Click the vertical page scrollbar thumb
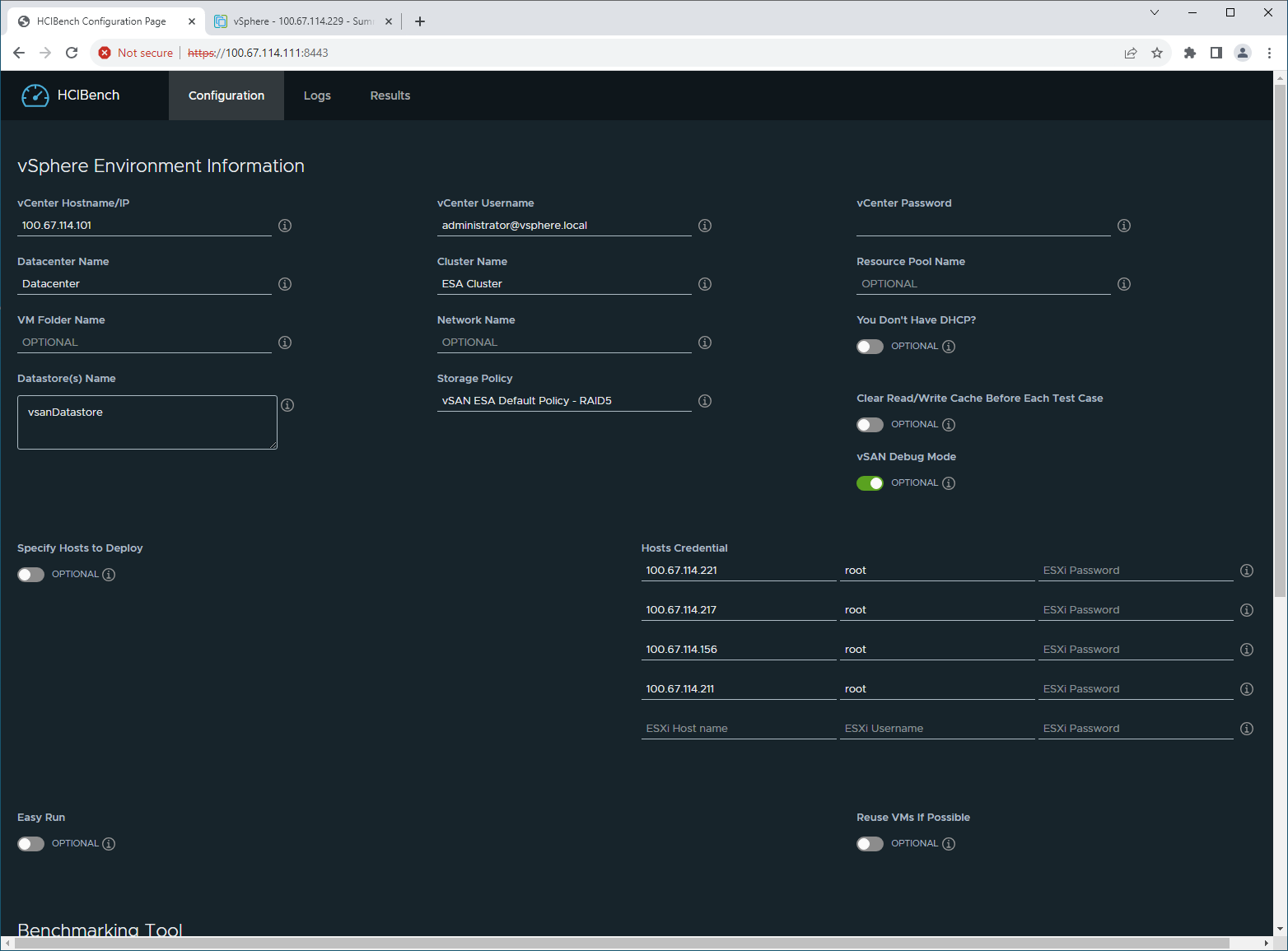Viewport: 1288px width, 951px height. [x=1280, y=339]
